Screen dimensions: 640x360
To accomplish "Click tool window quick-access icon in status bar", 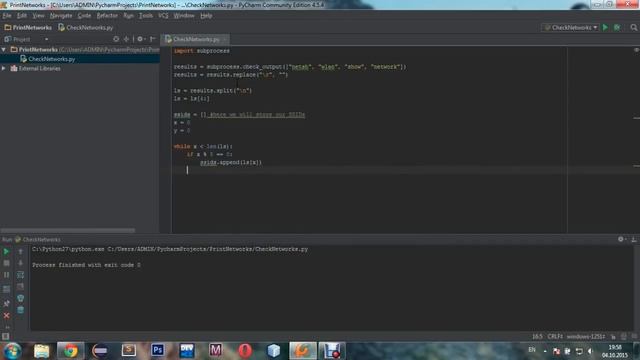I will 5,336.
